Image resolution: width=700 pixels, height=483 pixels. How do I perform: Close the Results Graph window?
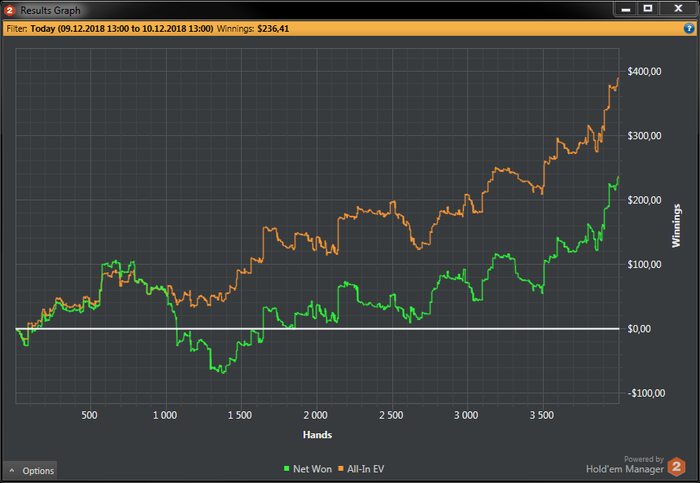(x=678, y=9)
